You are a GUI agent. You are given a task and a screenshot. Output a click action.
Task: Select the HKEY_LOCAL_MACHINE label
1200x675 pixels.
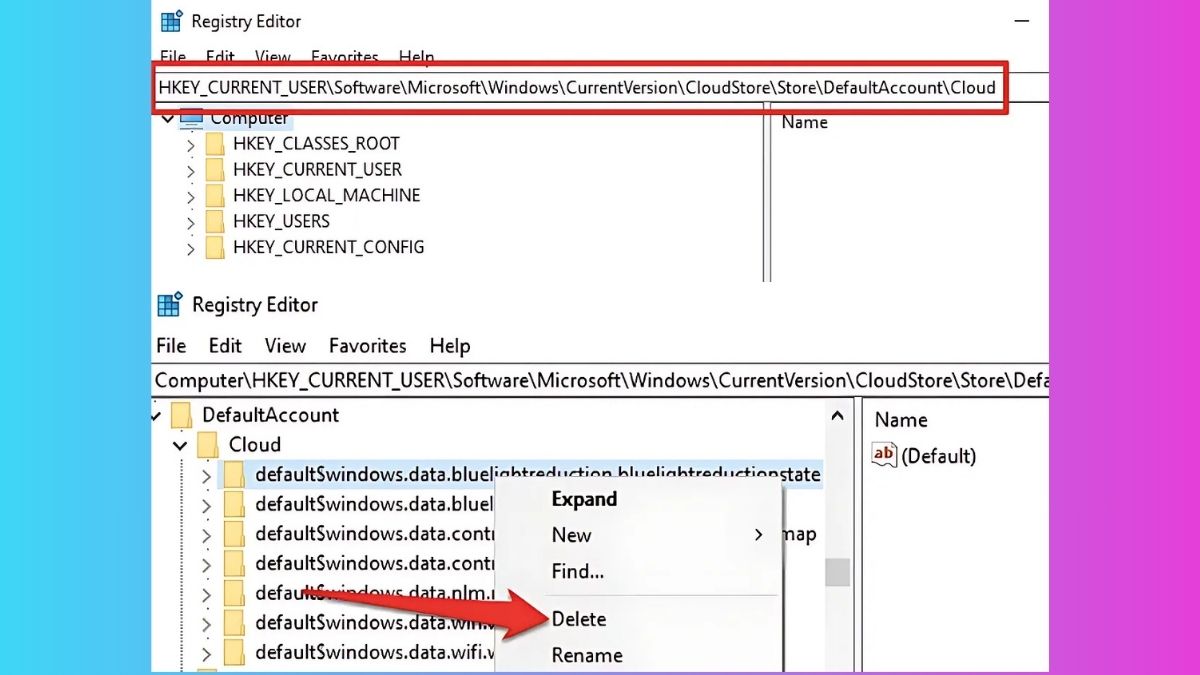pos(326,196)
